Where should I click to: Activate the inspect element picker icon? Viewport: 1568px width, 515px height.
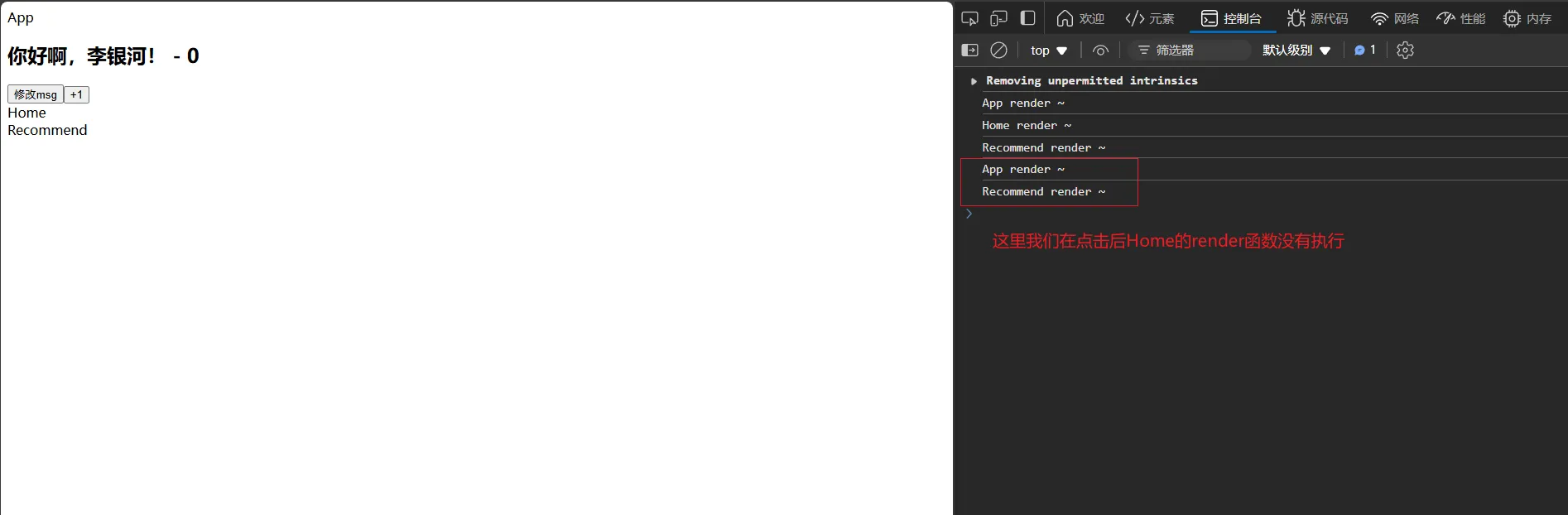tap(970, 18)
